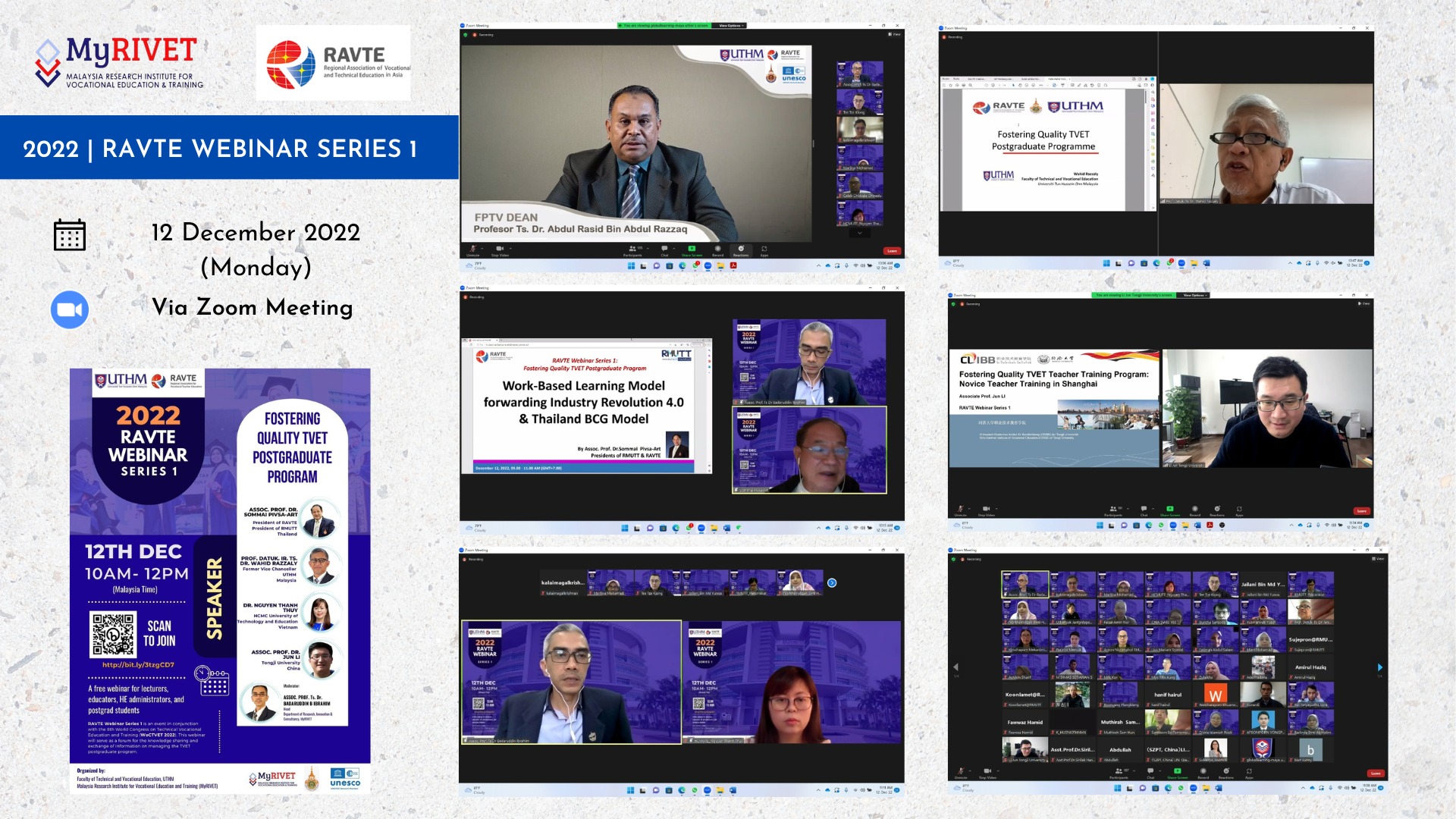Select Caleb Chidozie thumbnail in the FPTV Dean window

860,187
